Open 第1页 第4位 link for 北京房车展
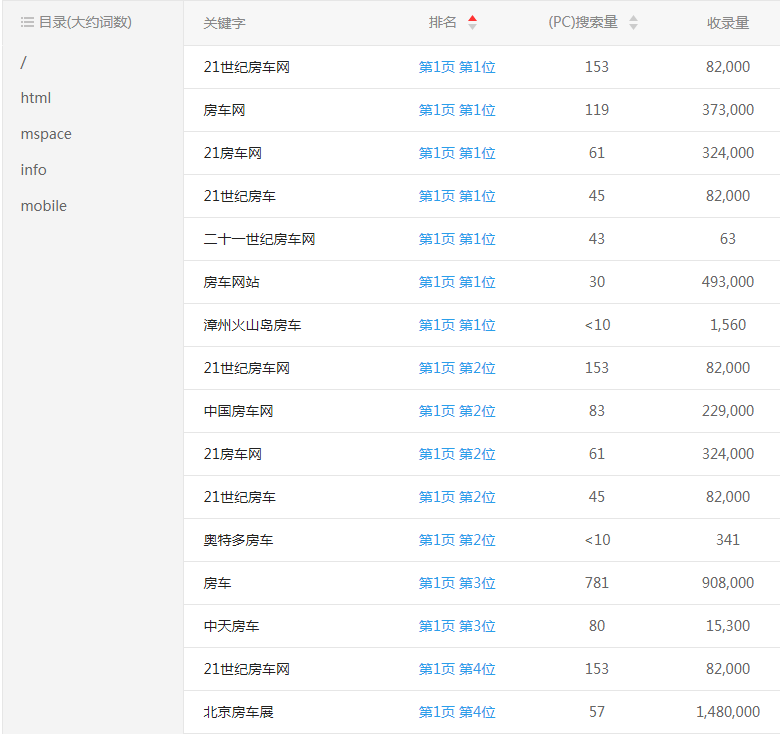780x734 pixels. click(457, 712)
